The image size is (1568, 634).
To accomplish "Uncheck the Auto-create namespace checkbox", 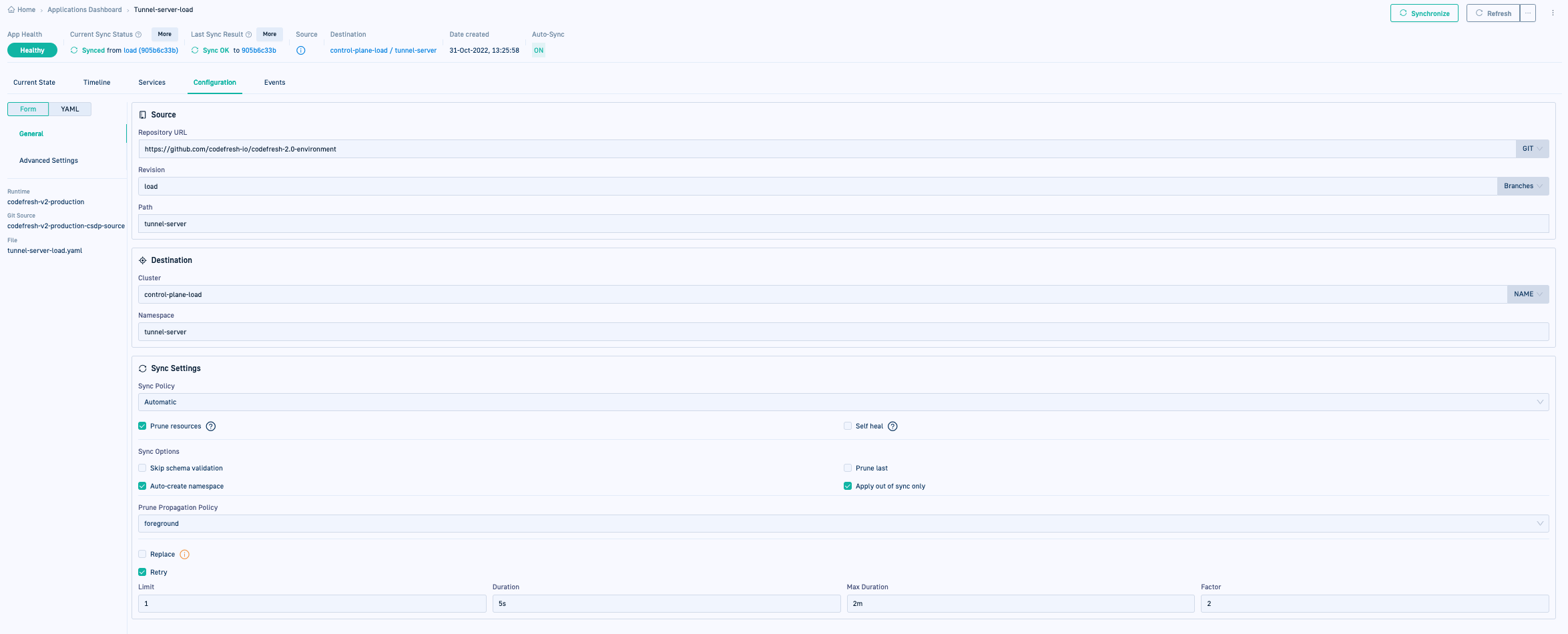I will [x=142, y=487].
